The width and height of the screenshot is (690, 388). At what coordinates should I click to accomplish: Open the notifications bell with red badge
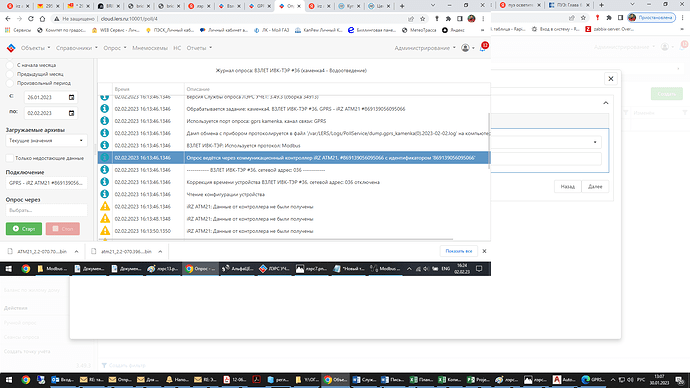click(484, 47)
